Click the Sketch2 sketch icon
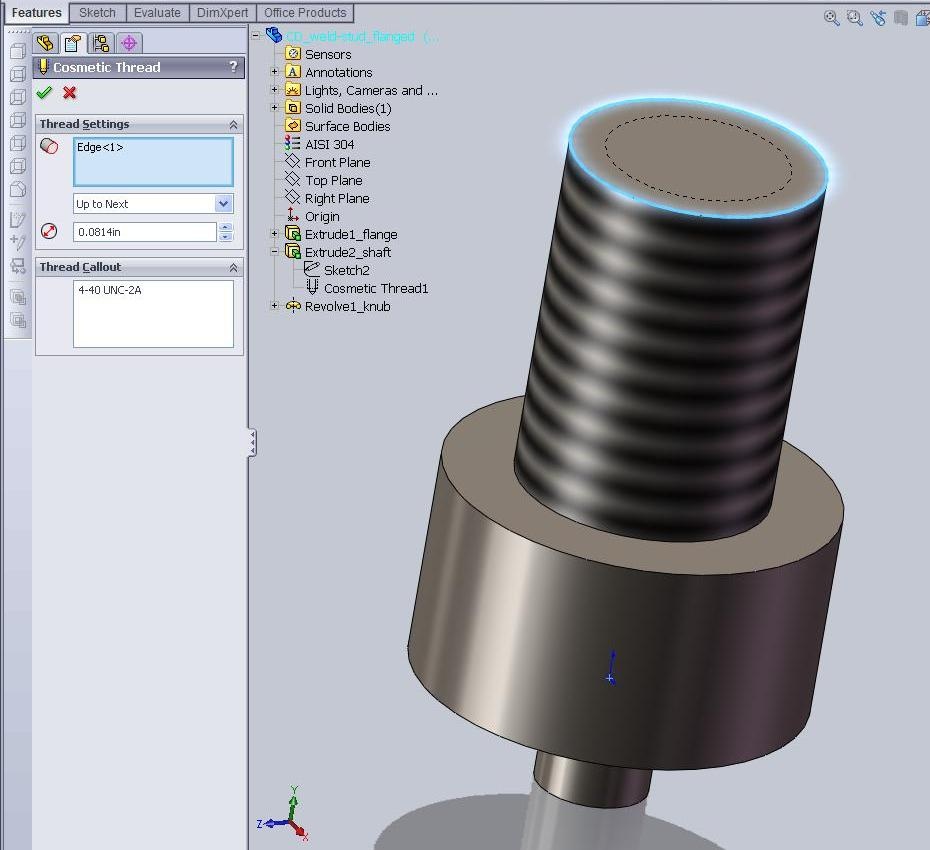Image resolution: width=930 pixels, height=850 pixels. [311, 269]
